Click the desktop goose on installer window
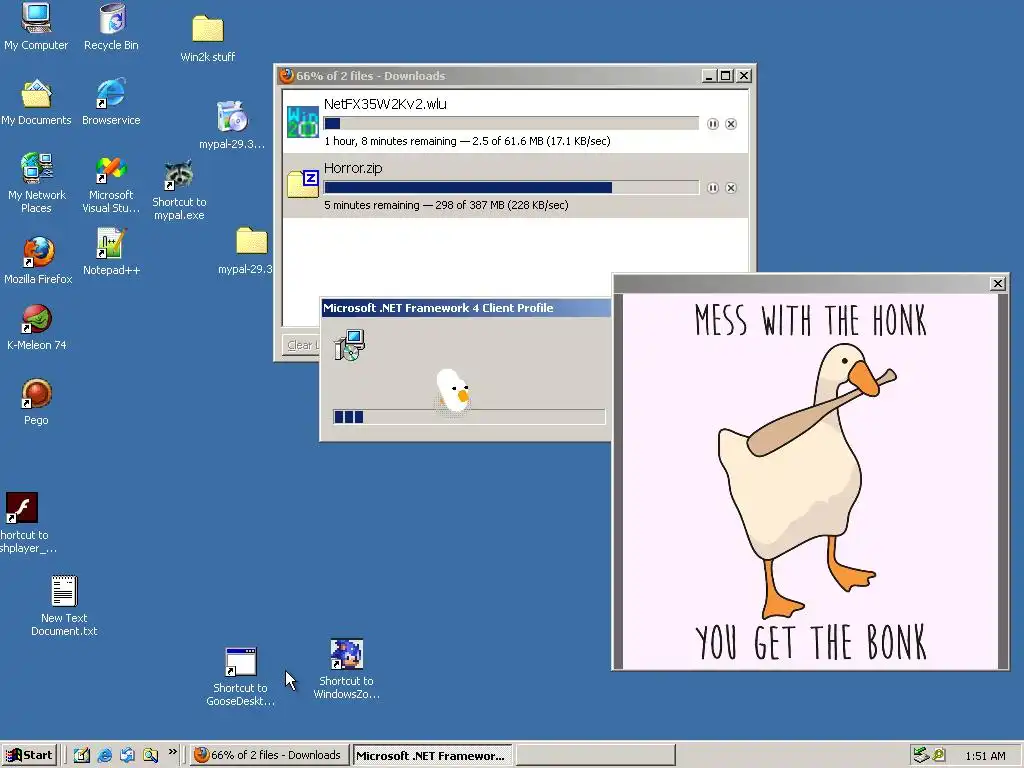Screen dimensions: 1024x768 click(x=453, y=391)
